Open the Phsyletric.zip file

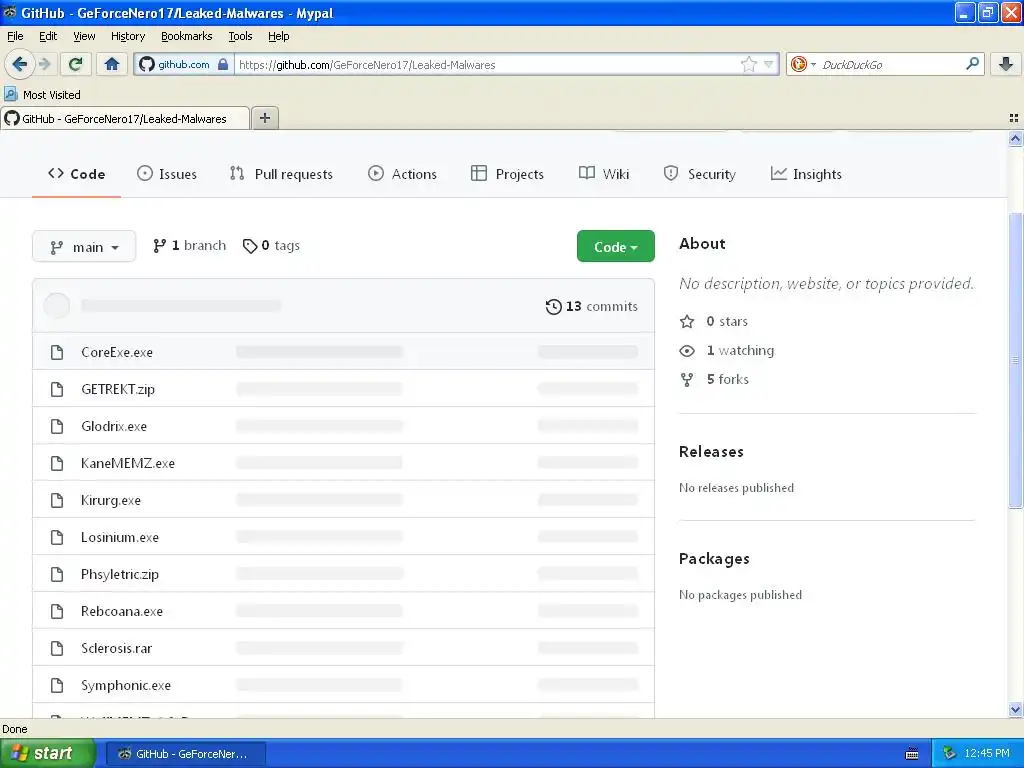coord(120,575)
